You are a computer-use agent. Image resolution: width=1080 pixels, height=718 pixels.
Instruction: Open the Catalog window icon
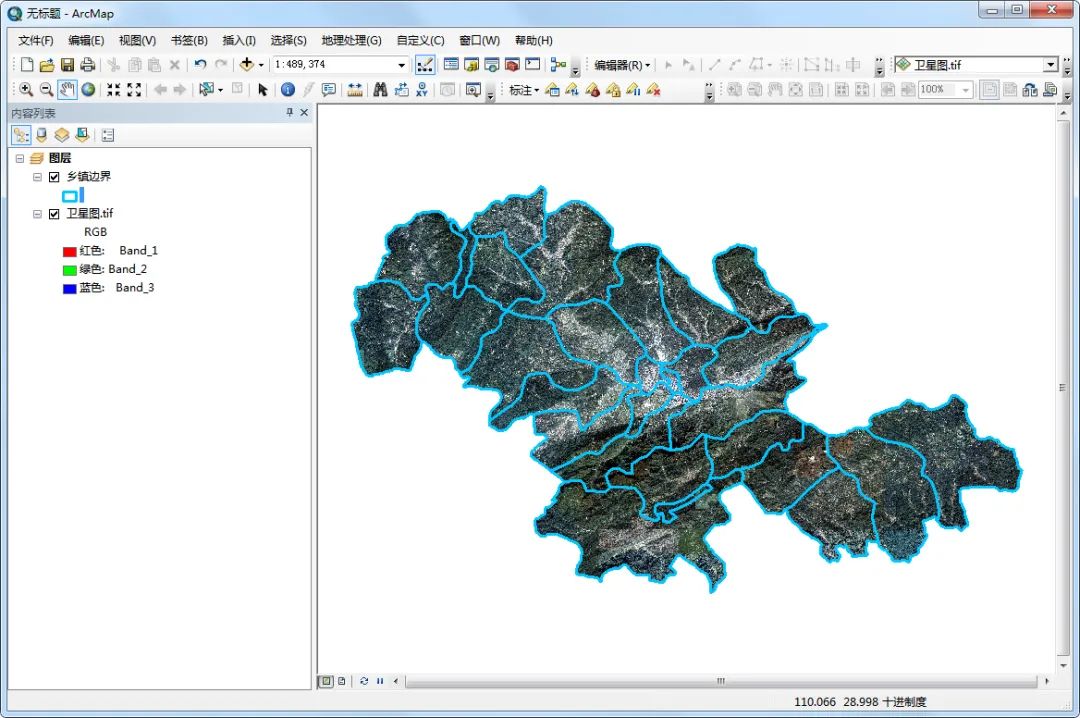[469, 65]
